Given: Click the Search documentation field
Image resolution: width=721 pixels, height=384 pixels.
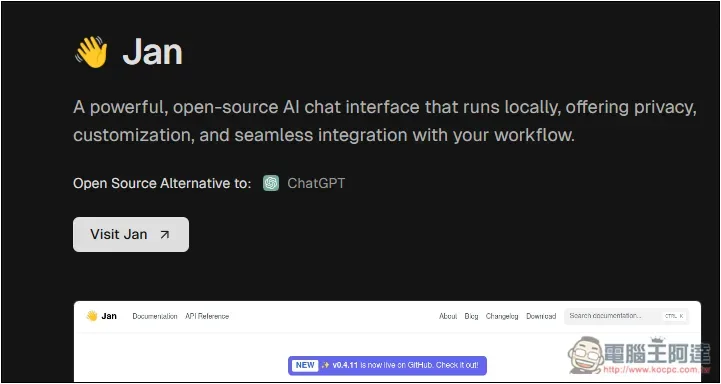Looking at the screenshot, I should [x=626, y=316].
